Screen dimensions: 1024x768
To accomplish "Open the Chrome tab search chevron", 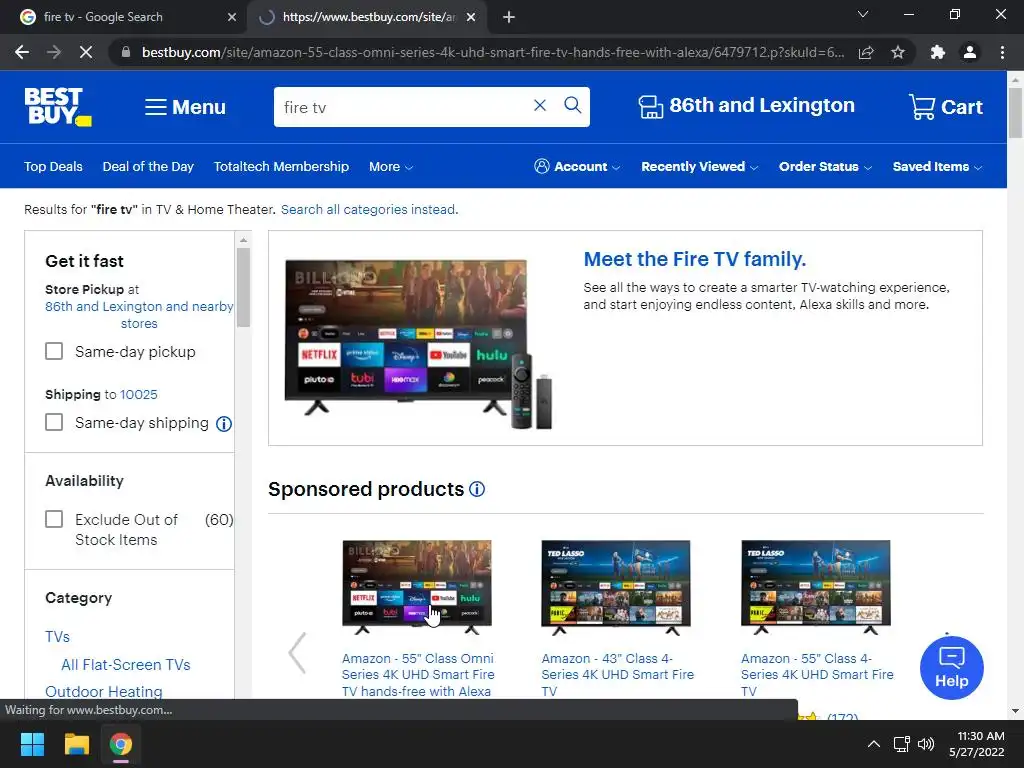I will [x=863, y=14].
